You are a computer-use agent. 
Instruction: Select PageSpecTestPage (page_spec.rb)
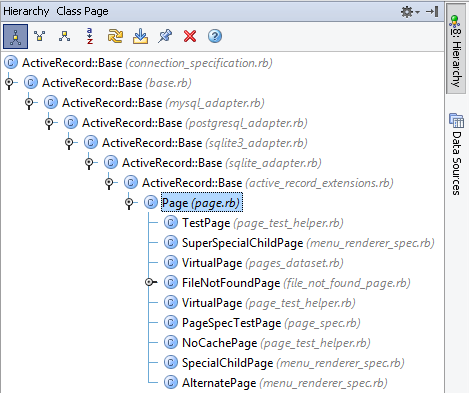point(262,323)
